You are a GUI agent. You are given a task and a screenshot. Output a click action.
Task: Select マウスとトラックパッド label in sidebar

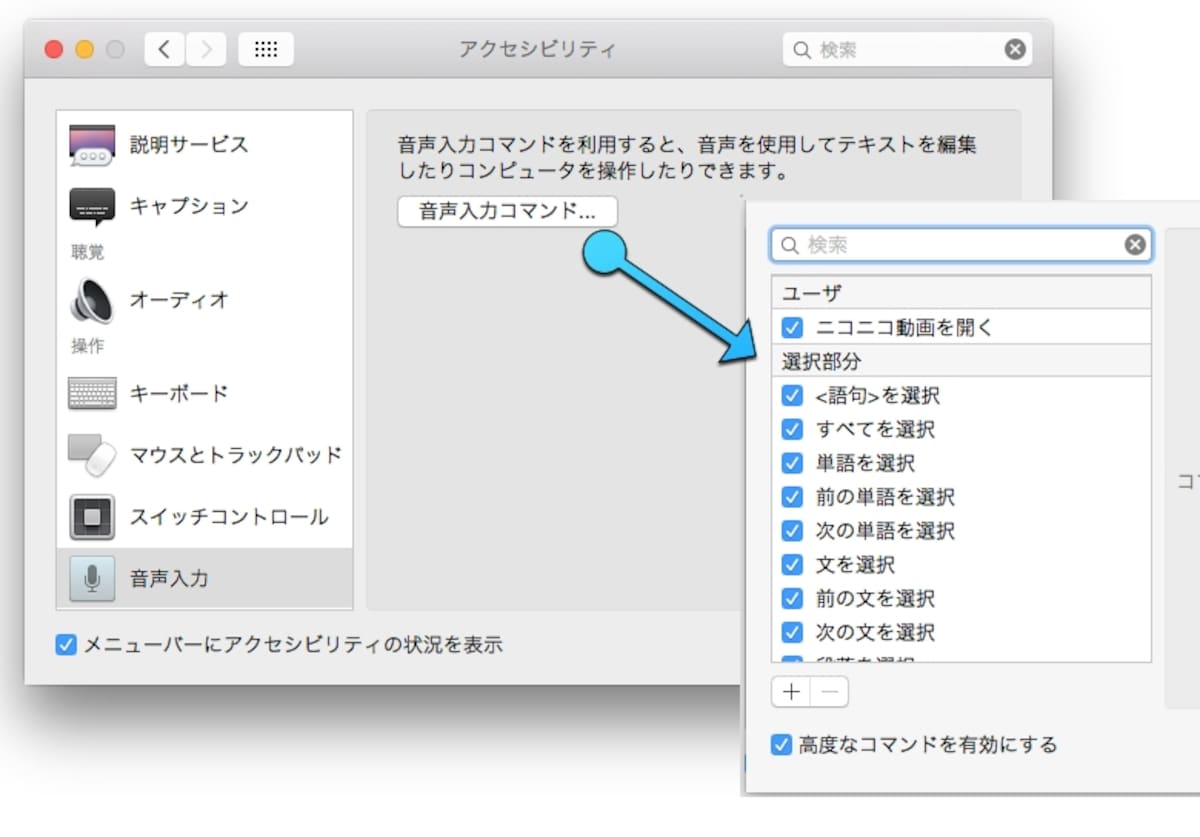(x=236, y=455)
